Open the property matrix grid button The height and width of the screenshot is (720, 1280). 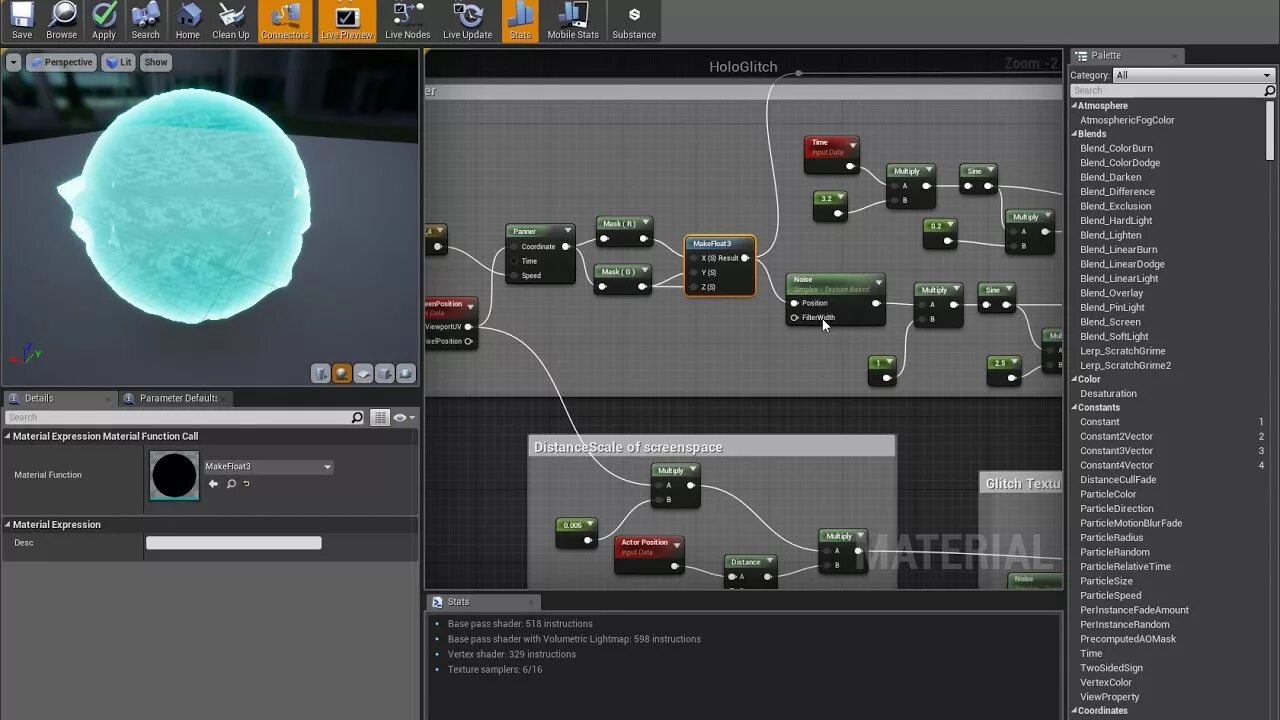[x=380, y=417]
